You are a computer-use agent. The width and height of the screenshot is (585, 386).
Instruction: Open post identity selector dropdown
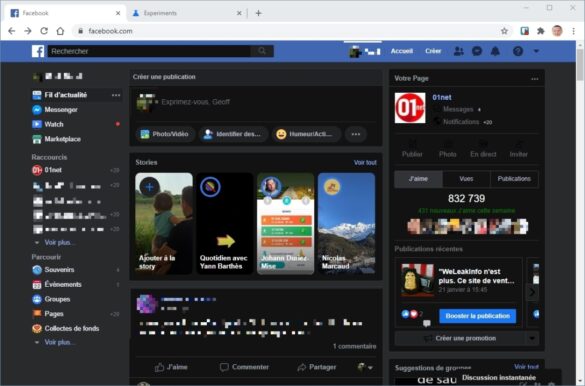(365, 367)
